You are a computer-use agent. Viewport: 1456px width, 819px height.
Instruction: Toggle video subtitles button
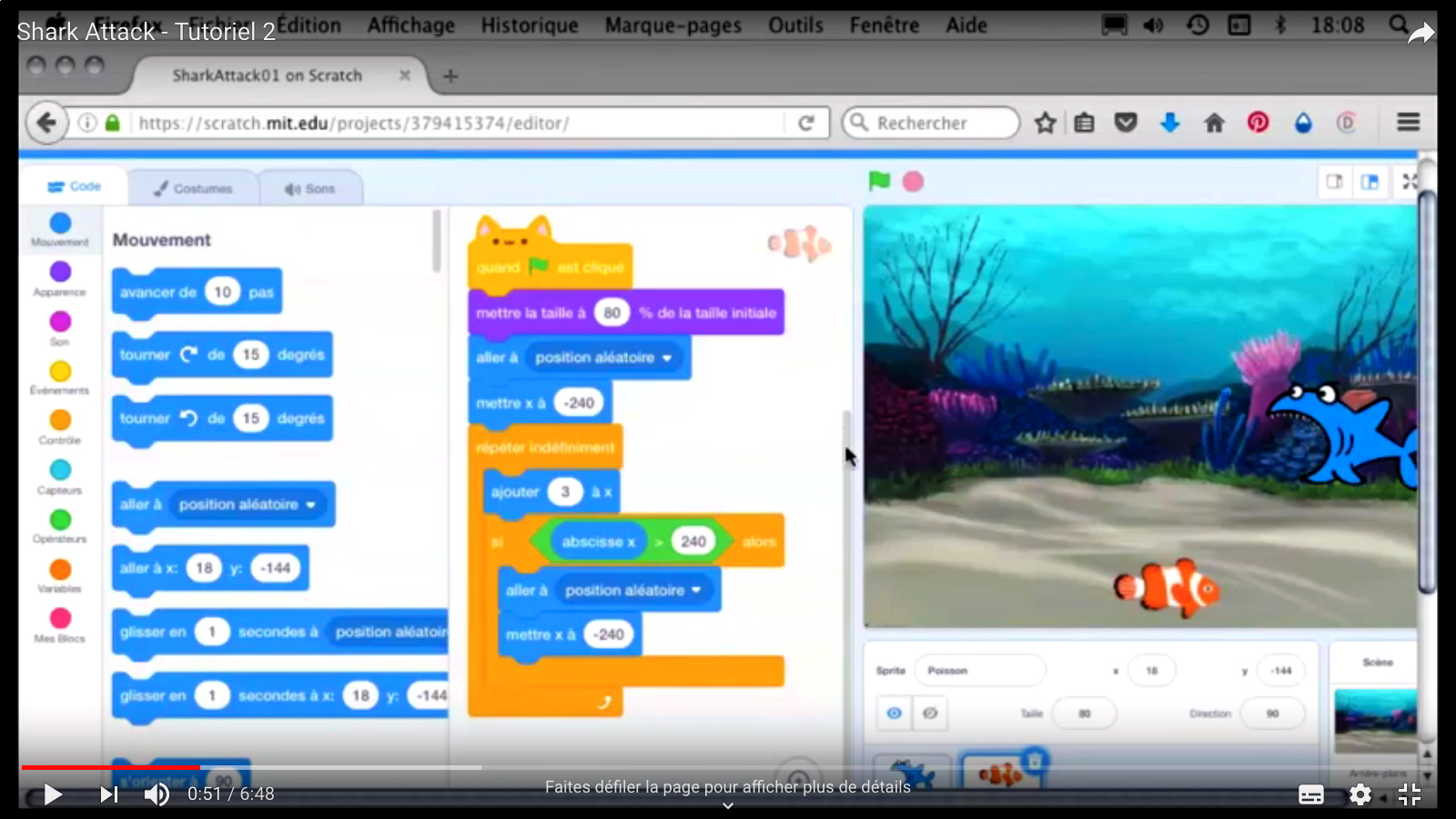tap(1311, 794)
